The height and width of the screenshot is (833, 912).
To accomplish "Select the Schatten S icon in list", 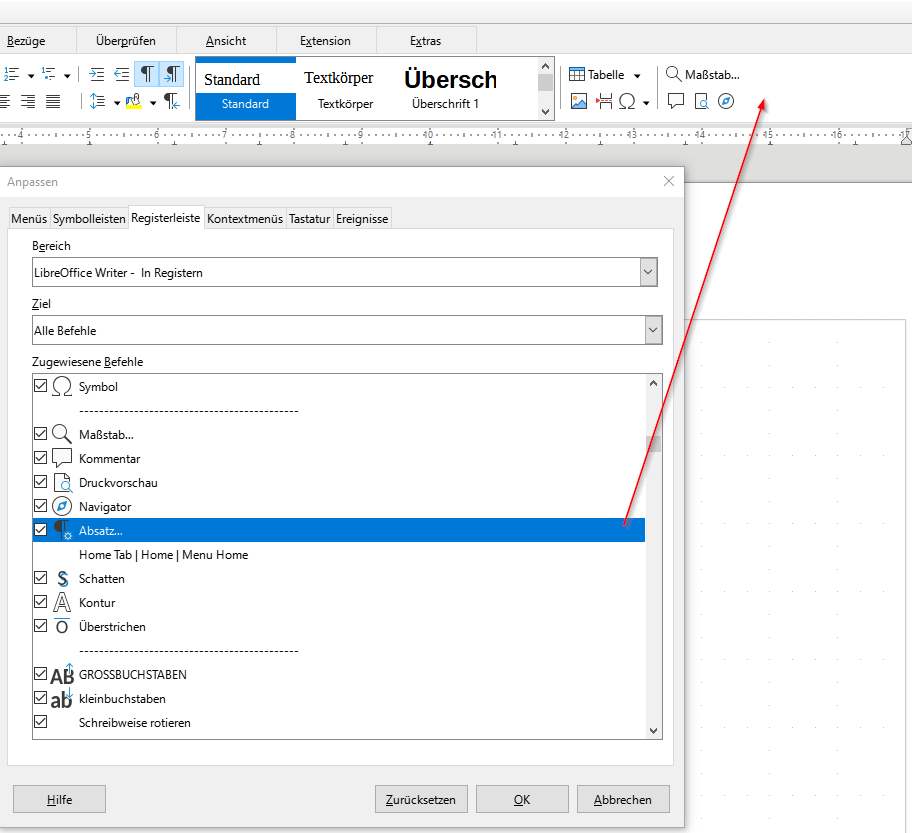I will pos(62,578).
